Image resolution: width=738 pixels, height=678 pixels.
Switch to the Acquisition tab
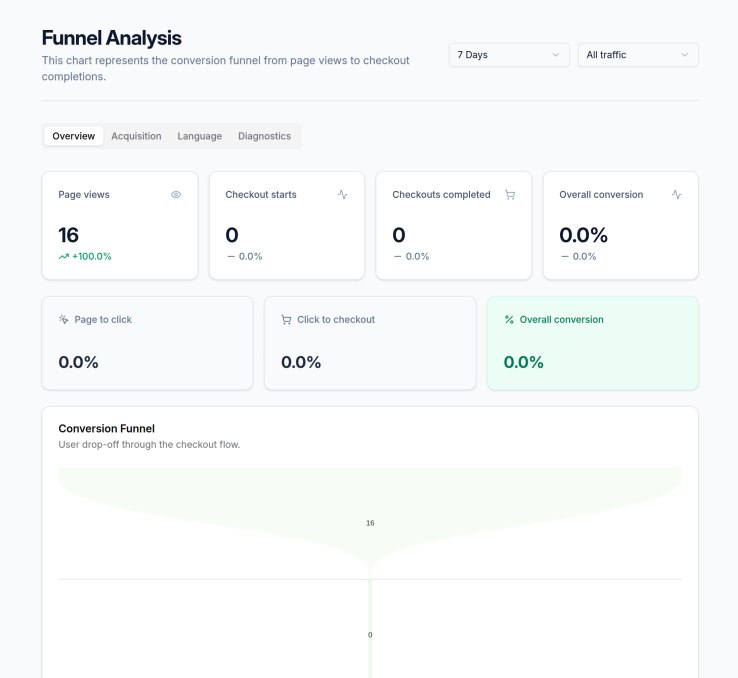pos(136,136)
